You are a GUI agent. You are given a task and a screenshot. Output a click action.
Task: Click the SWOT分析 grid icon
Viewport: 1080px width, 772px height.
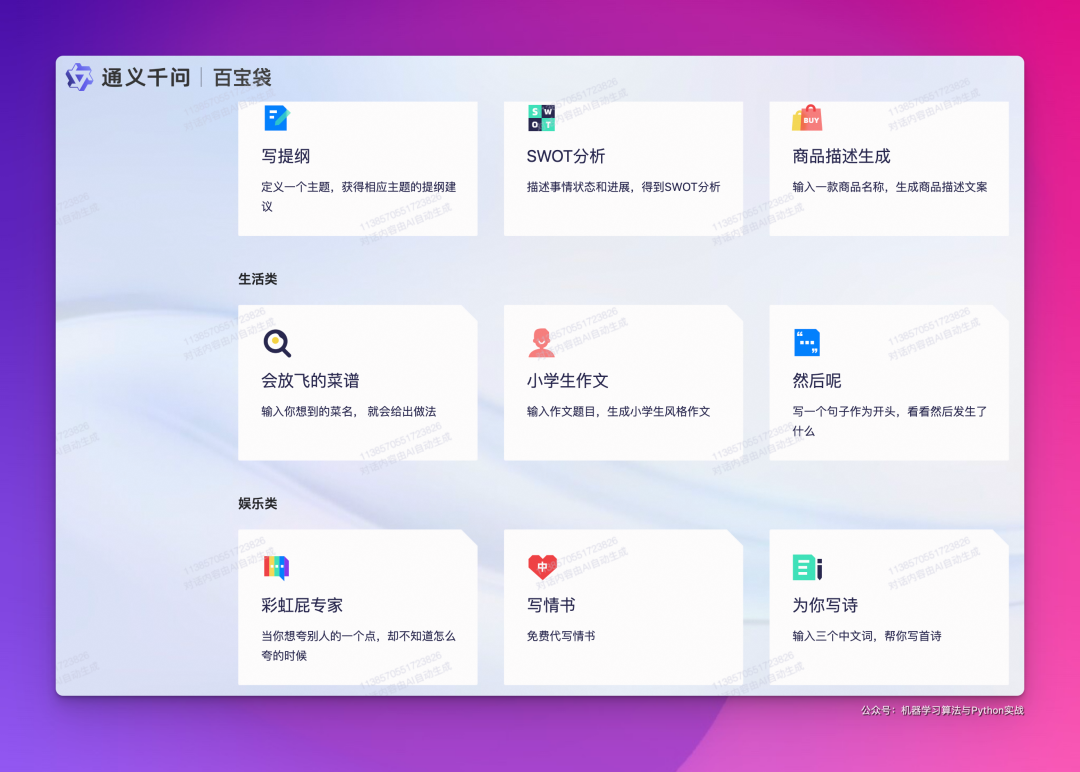click(541, 118)
